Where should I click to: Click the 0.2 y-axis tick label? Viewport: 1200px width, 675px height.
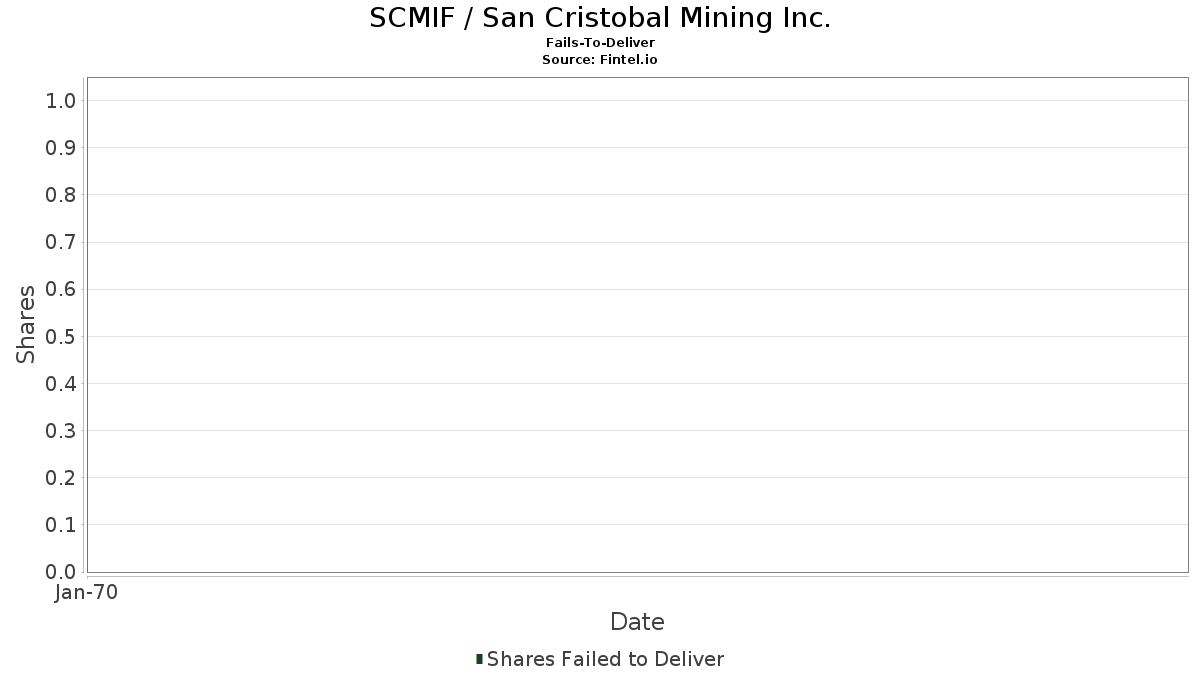pos(61,478)
